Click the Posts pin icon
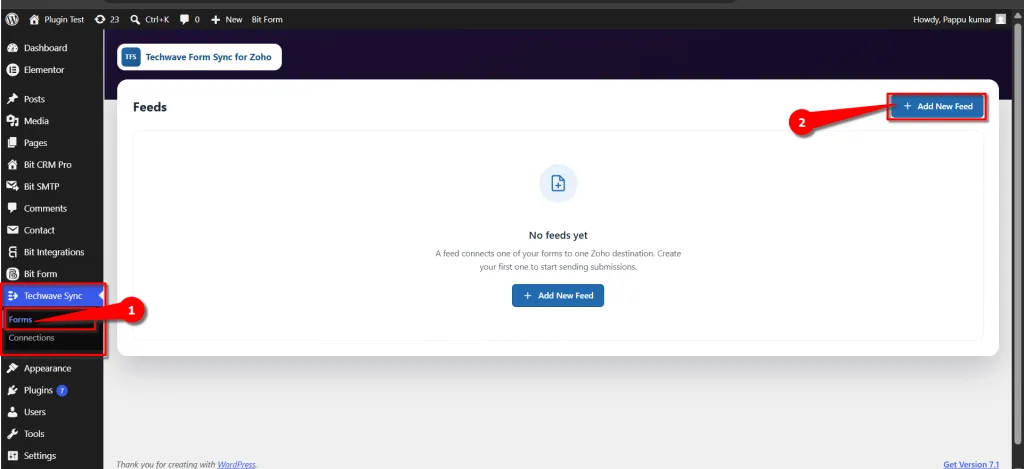The image size is (1024, 469). pos(12,99)
